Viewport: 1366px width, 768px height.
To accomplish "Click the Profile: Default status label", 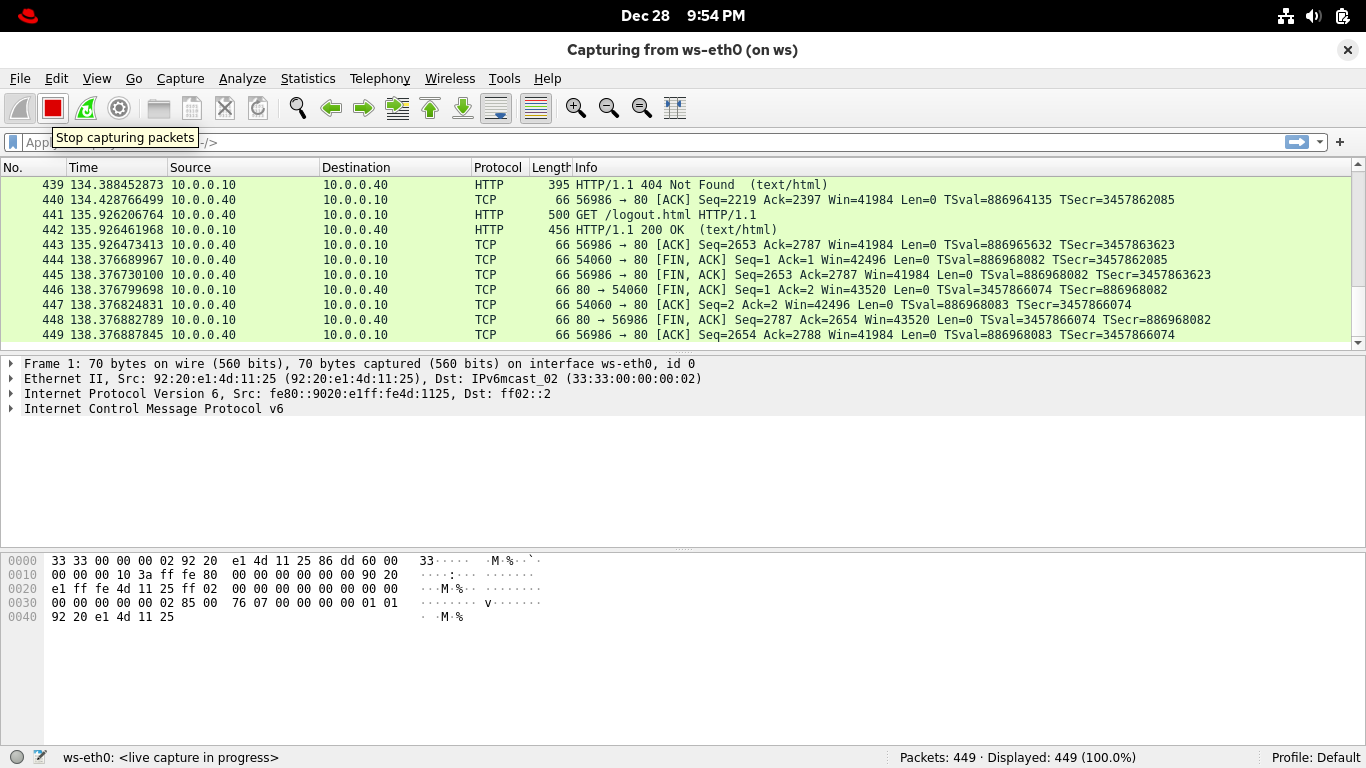I will point(1315,757).
